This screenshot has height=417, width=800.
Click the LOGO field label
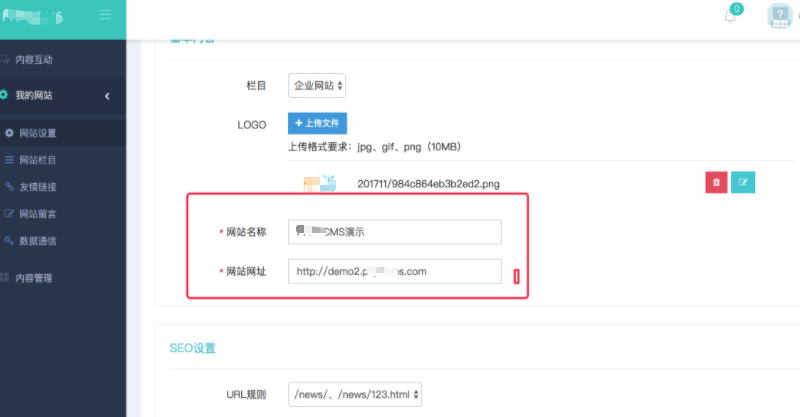click(252, 125)
